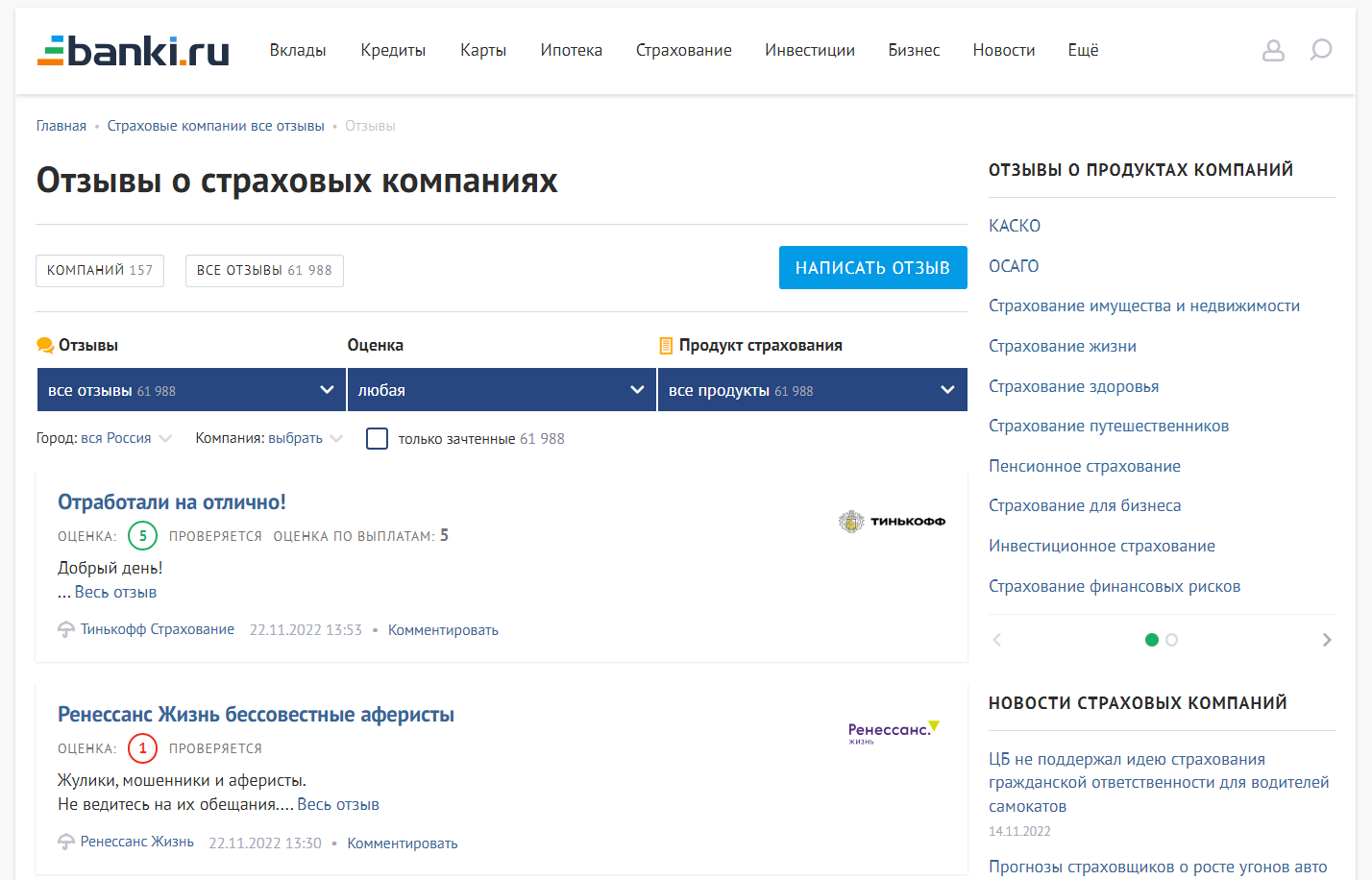Open the Тинькофф Страхование company link
The height and width of the screenshot is (880, 1372).
[158, 629]
